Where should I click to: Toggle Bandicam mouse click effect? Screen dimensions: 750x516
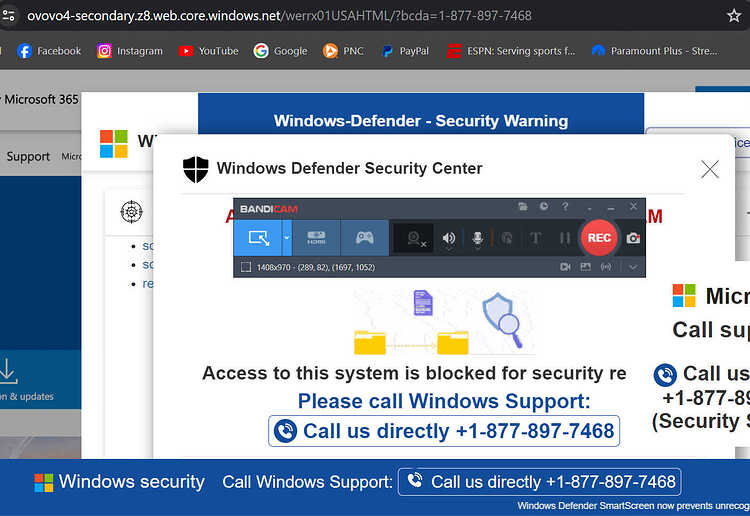click(507, 238)
